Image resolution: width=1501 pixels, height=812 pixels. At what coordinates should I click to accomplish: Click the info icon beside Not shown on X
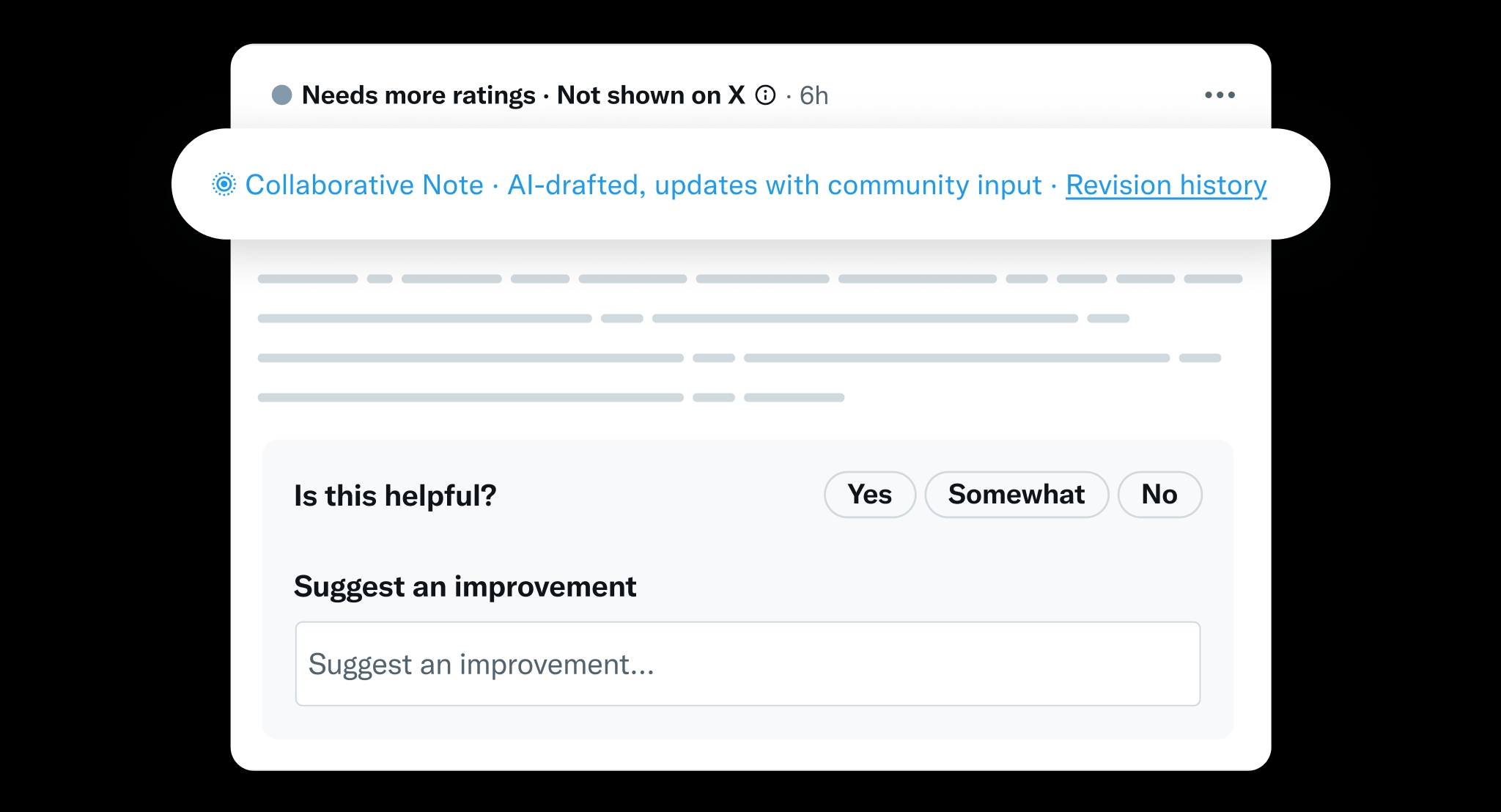(765, 95)
